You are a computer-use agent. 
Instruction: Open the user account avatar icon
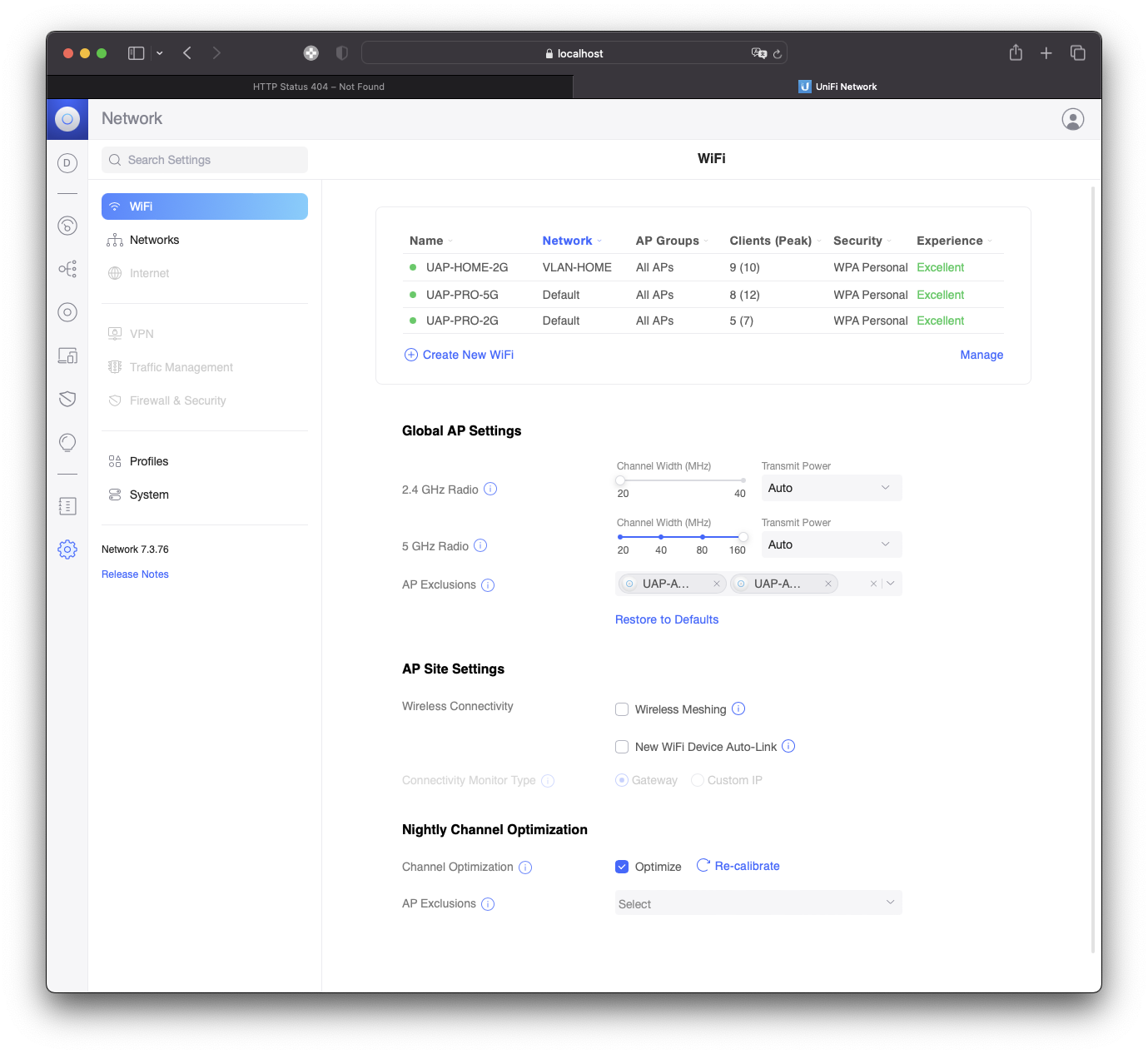click(x=1073, y=119)
